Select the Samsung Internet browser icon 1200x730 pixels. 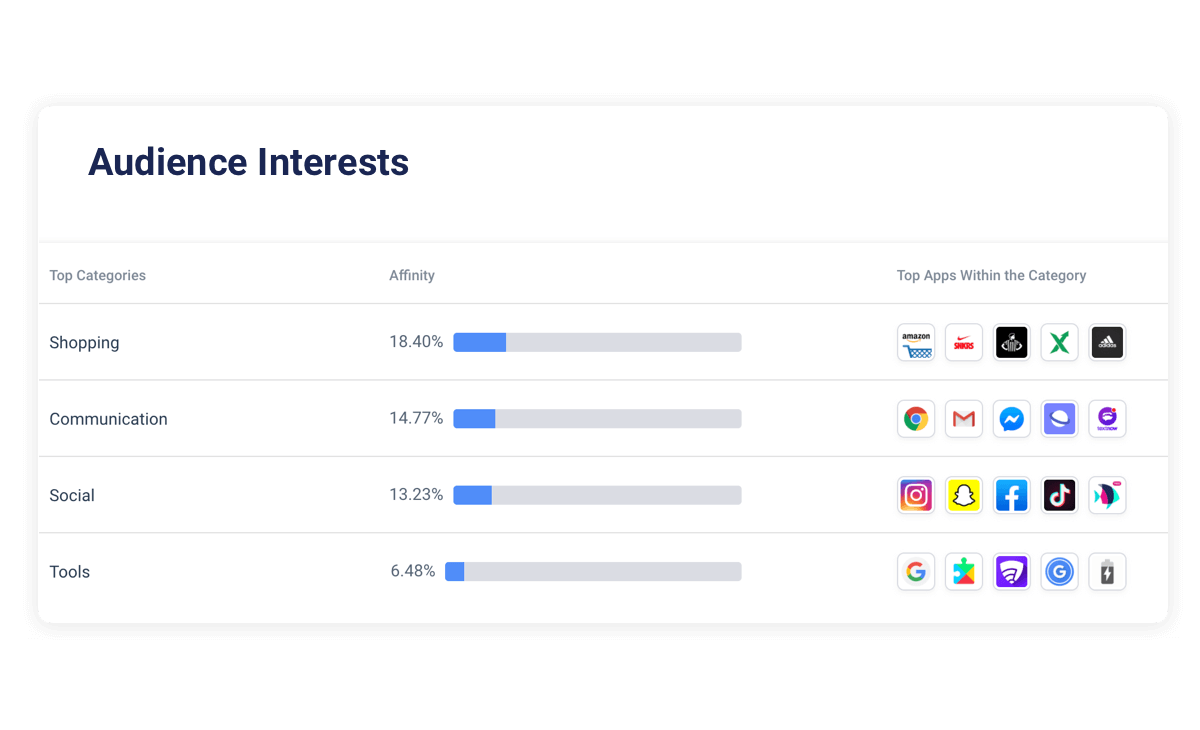point(1059,419)
